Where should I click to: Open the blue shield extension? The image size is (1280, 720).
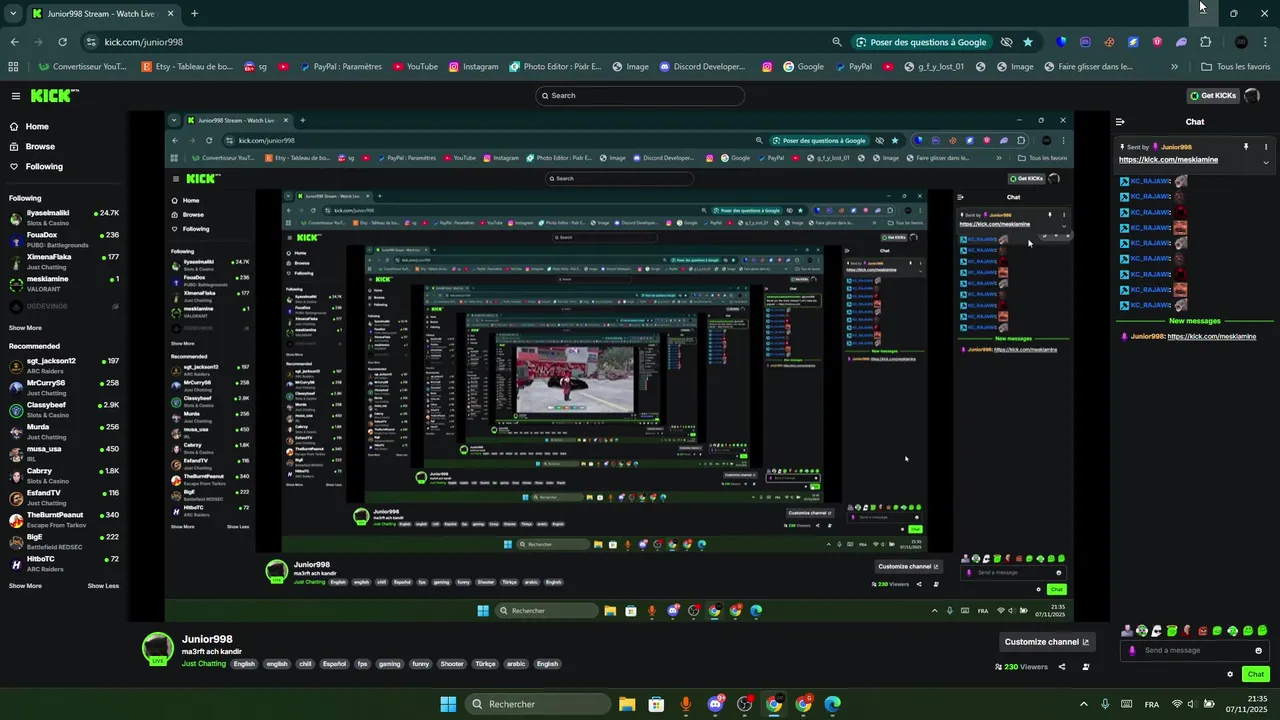point(1061,42)
